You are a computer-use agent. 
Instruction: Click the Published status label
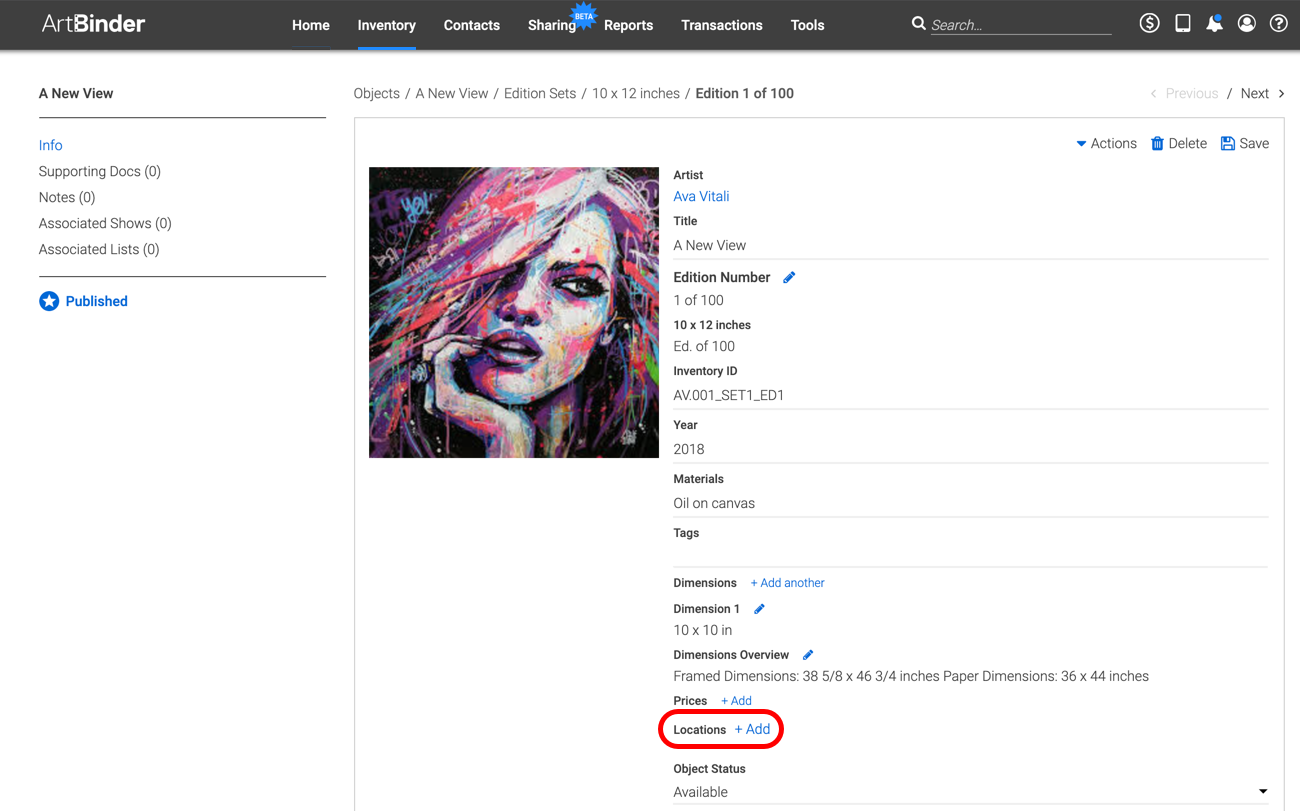(96, 301)
